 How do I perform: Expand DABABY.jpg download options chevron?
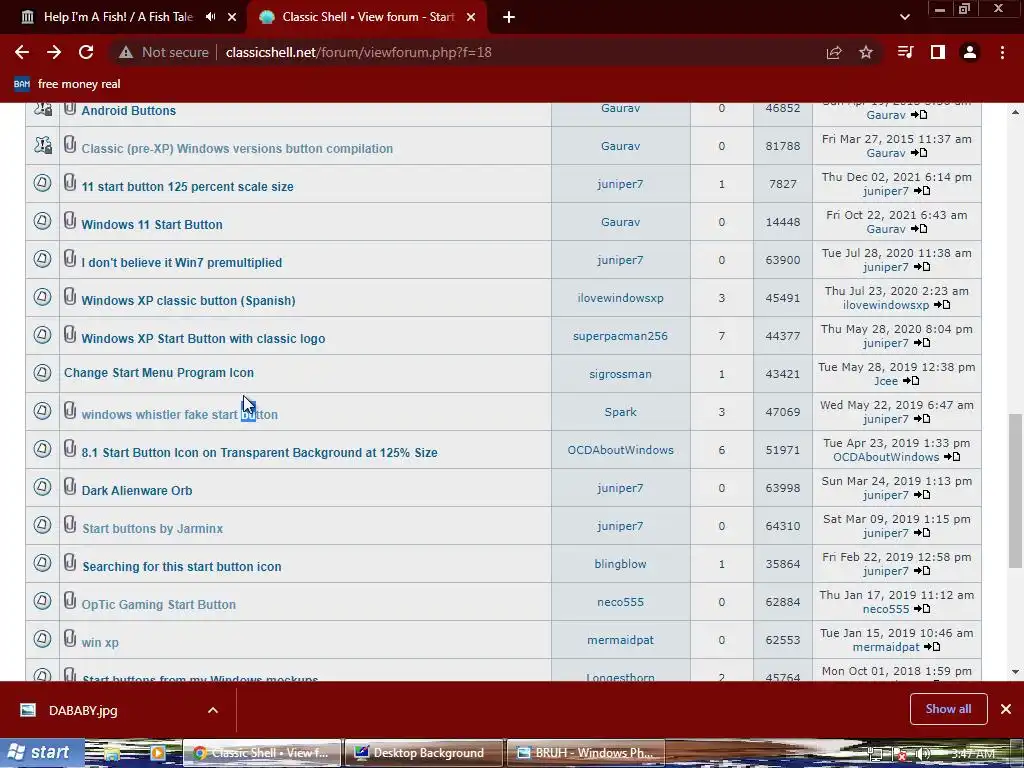click(x=213, y=711)
